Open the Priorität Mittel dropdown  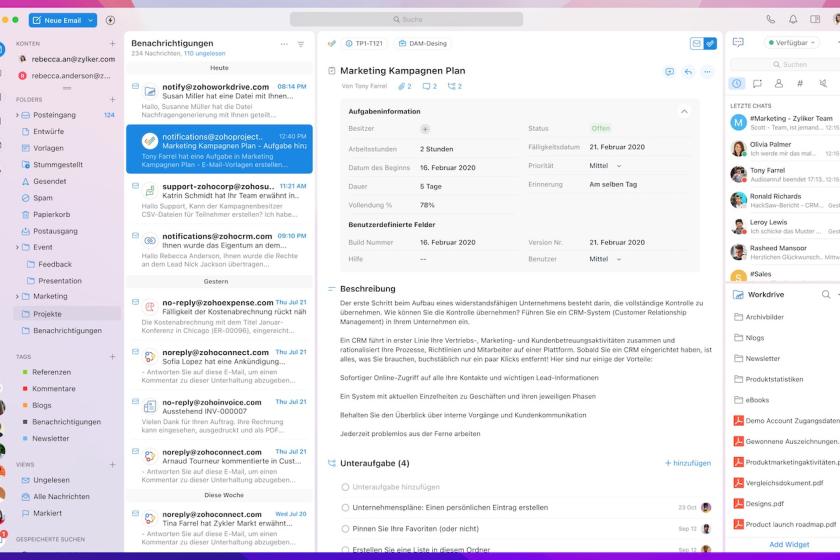[605, 166]
